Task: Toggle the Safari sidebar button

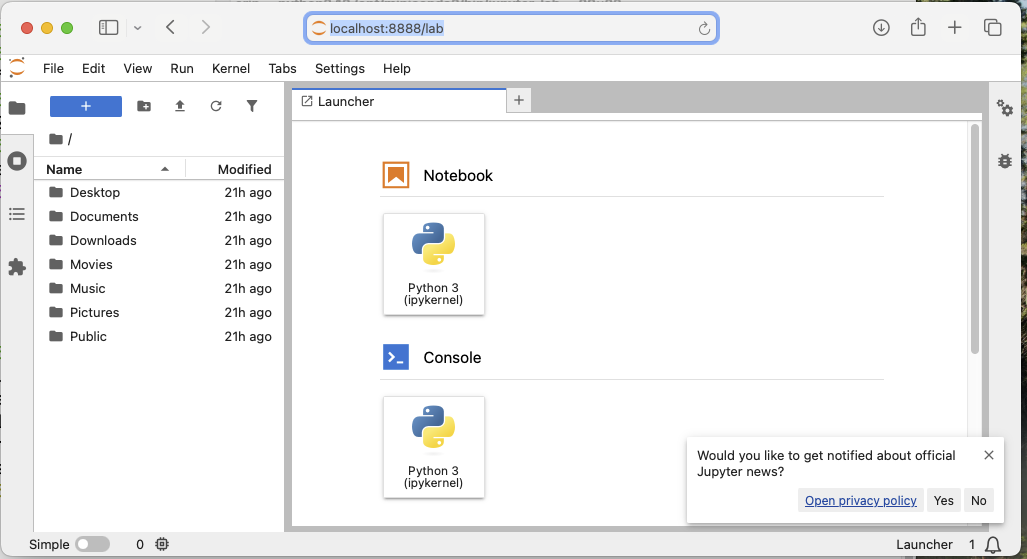Action: (108, 28)
